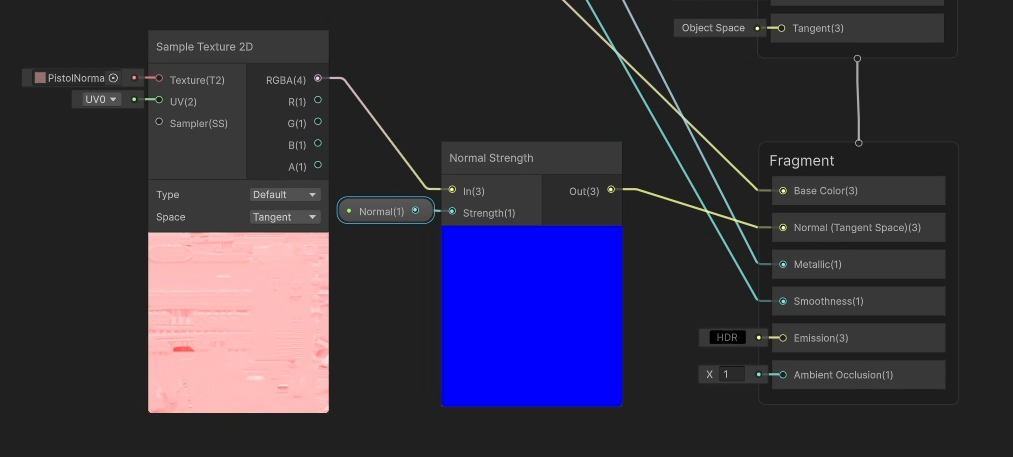Image resolution: width=1013 pixels, height=457 pixels.
Task: Click the Out(3) port on Normal Strength
Action: (x=611, y=190)
